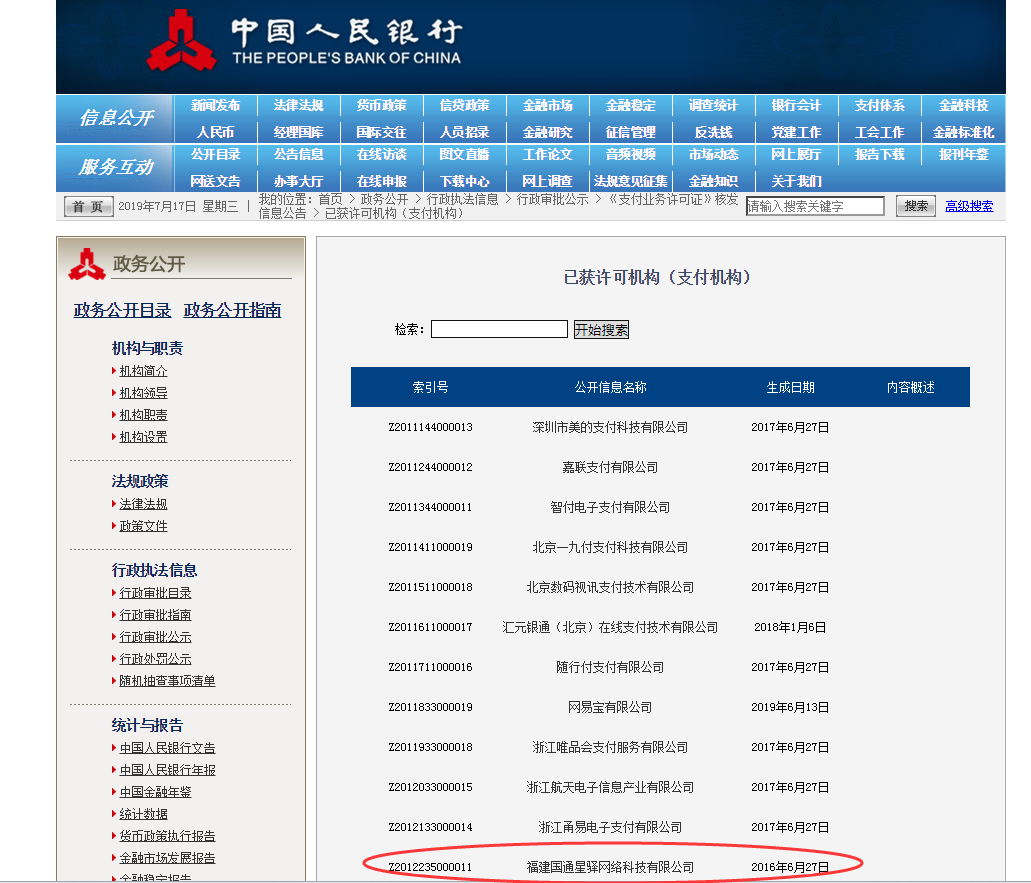Image resolution: width=1031 pixels, height=883 pixels.
Task: Focus the 检索 institution search box
Action: [499, 329]
